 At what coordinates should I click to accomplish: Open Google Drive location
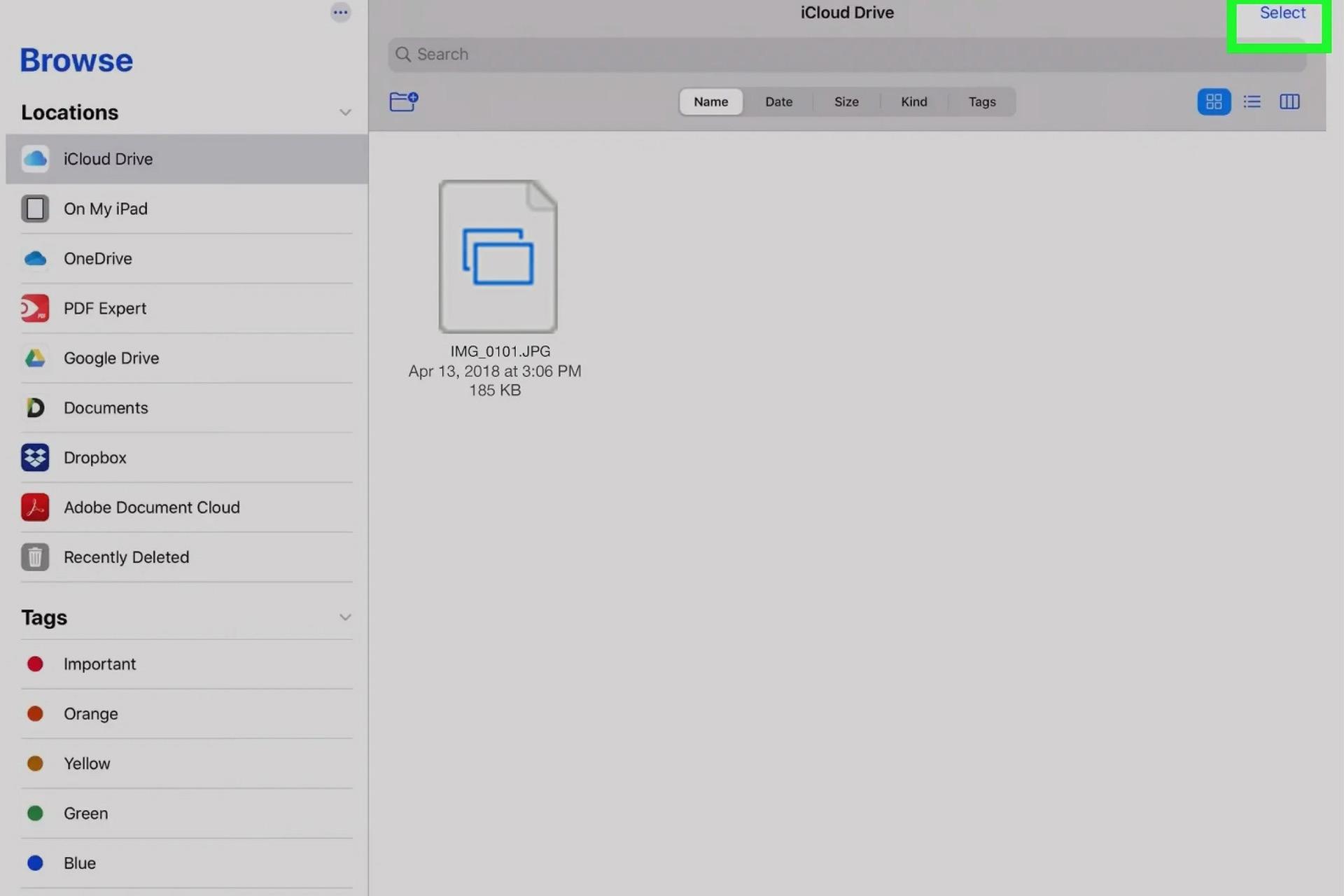[187, 358]
